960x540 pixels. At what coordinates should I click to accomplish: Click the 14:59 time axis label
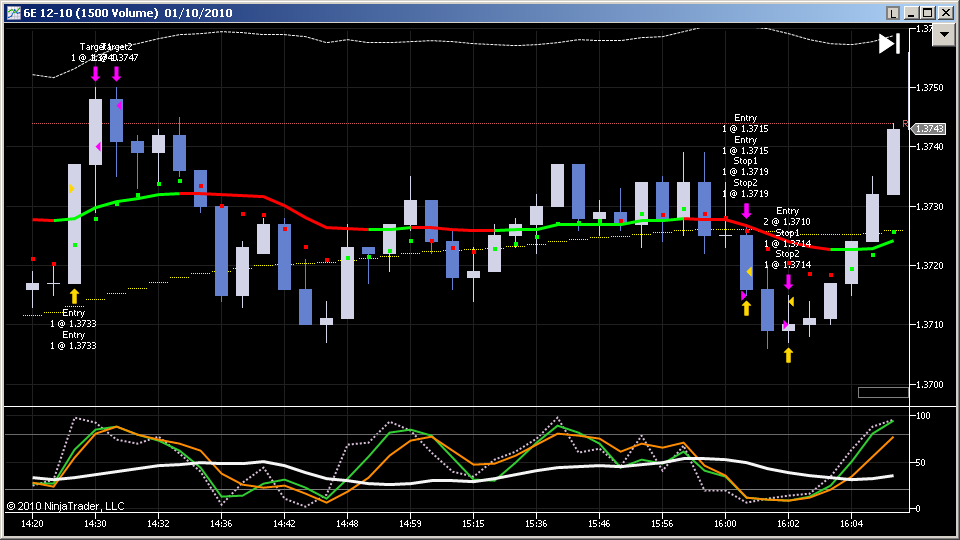point(410,523)
